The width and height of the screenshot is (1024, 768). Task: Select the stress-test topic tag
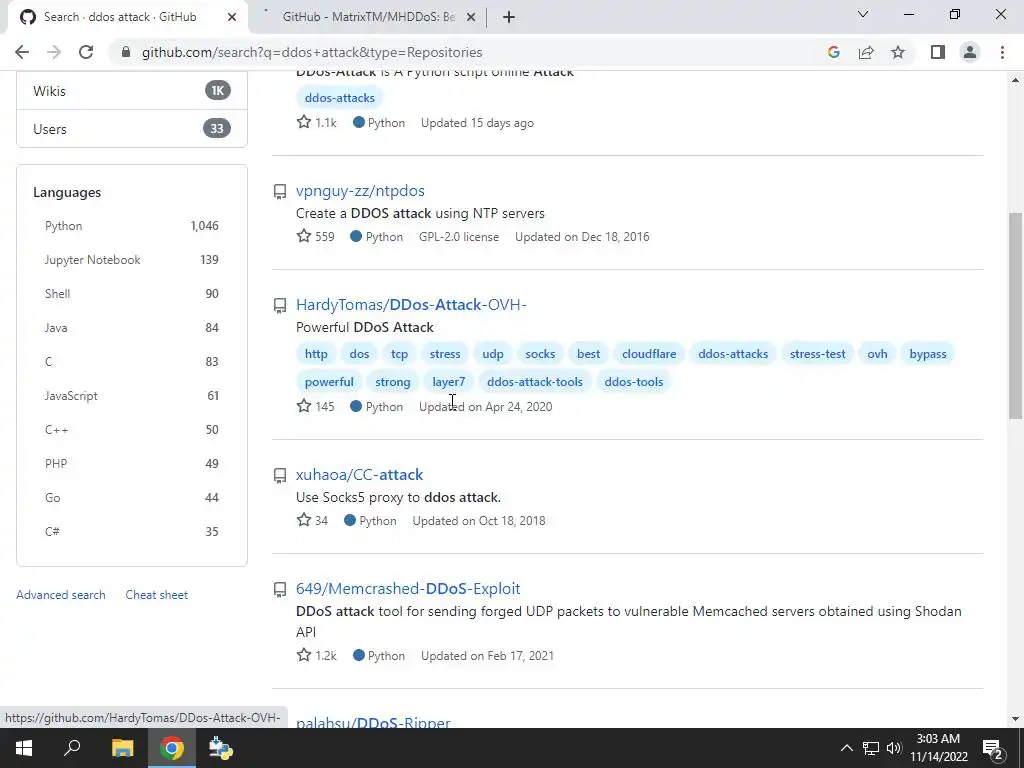[x=817, y=354]
